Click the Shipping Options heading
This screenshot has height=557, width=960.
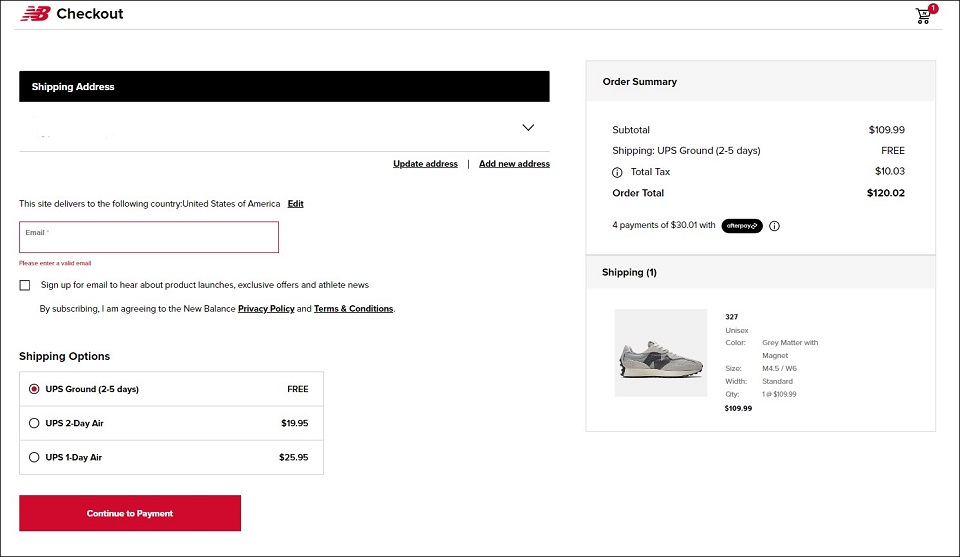pyautogui.click(x=64, y=356)
